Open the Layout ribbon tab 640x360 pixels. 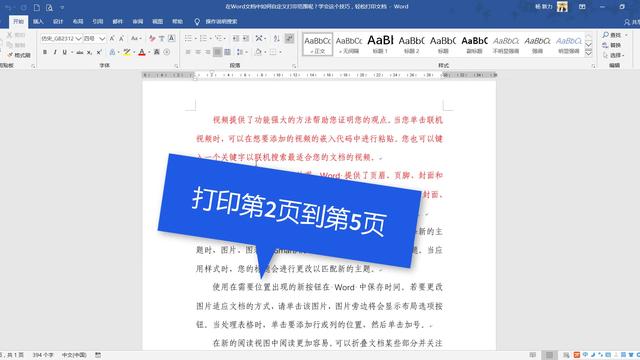tap(78, 21)
